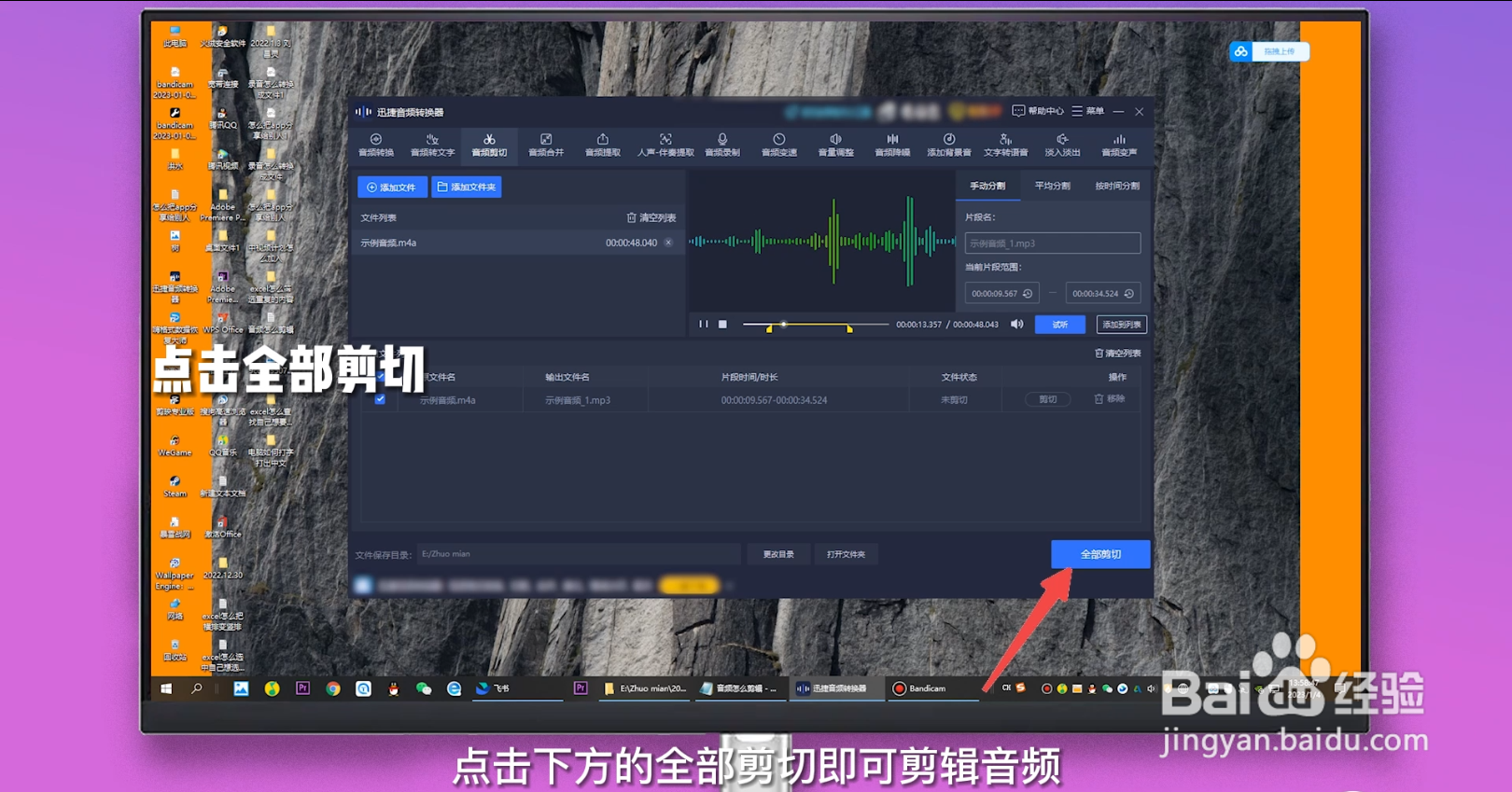
Task: Open the 音频转文字 audio-to-text tool
Action: (x=432, y=145)
